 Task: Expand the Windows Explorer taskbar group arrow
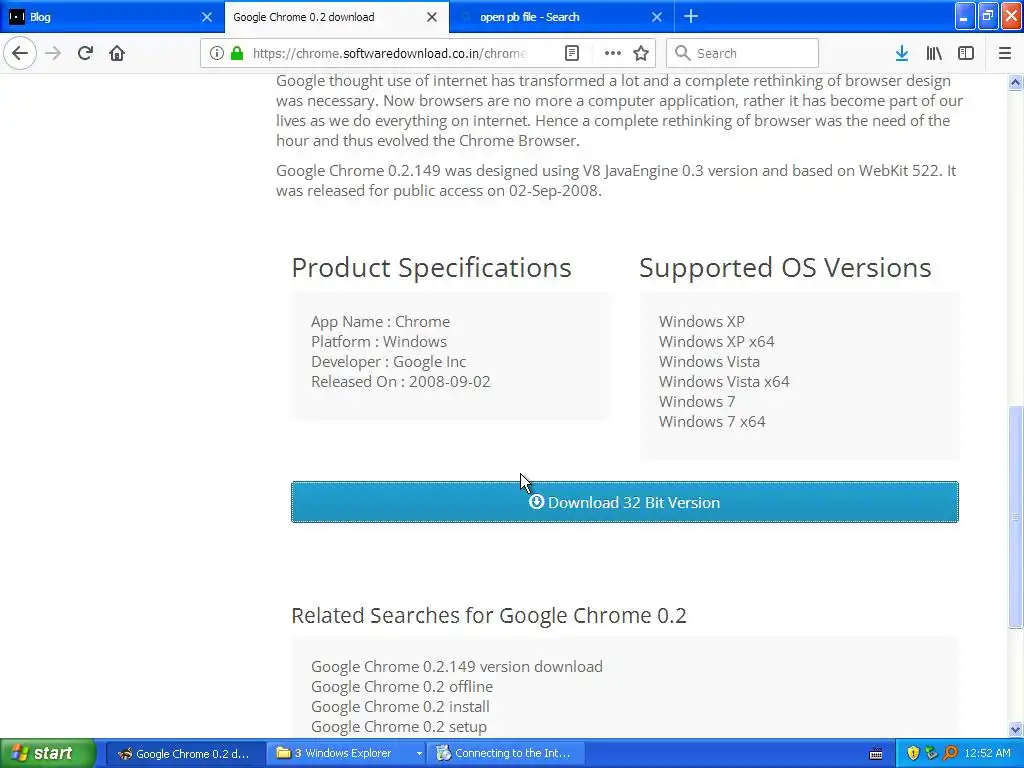click(419, 754)
